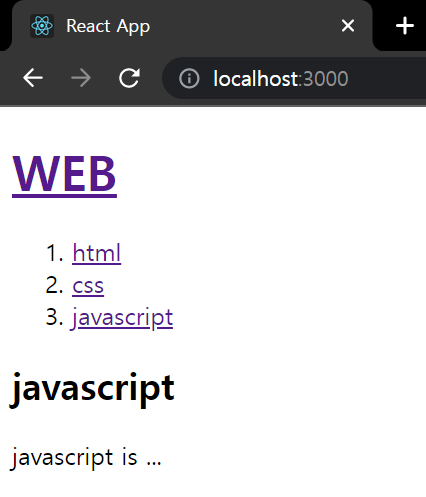
Task: Click the grayed forward arrow
Action: click(x=81, y=78)
